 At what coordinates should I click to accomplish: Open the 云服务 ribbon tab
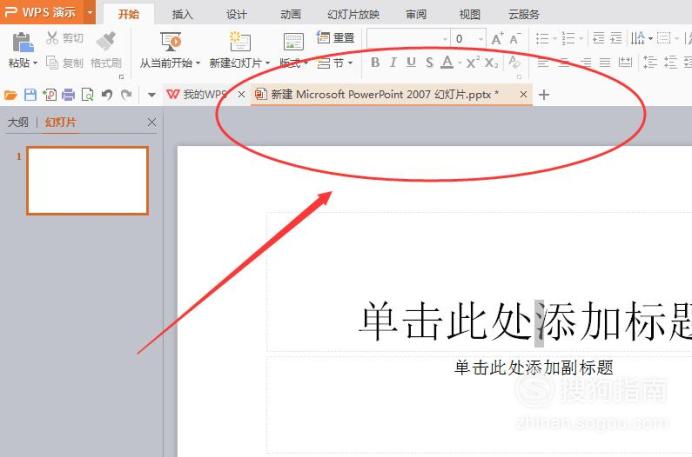523,15
